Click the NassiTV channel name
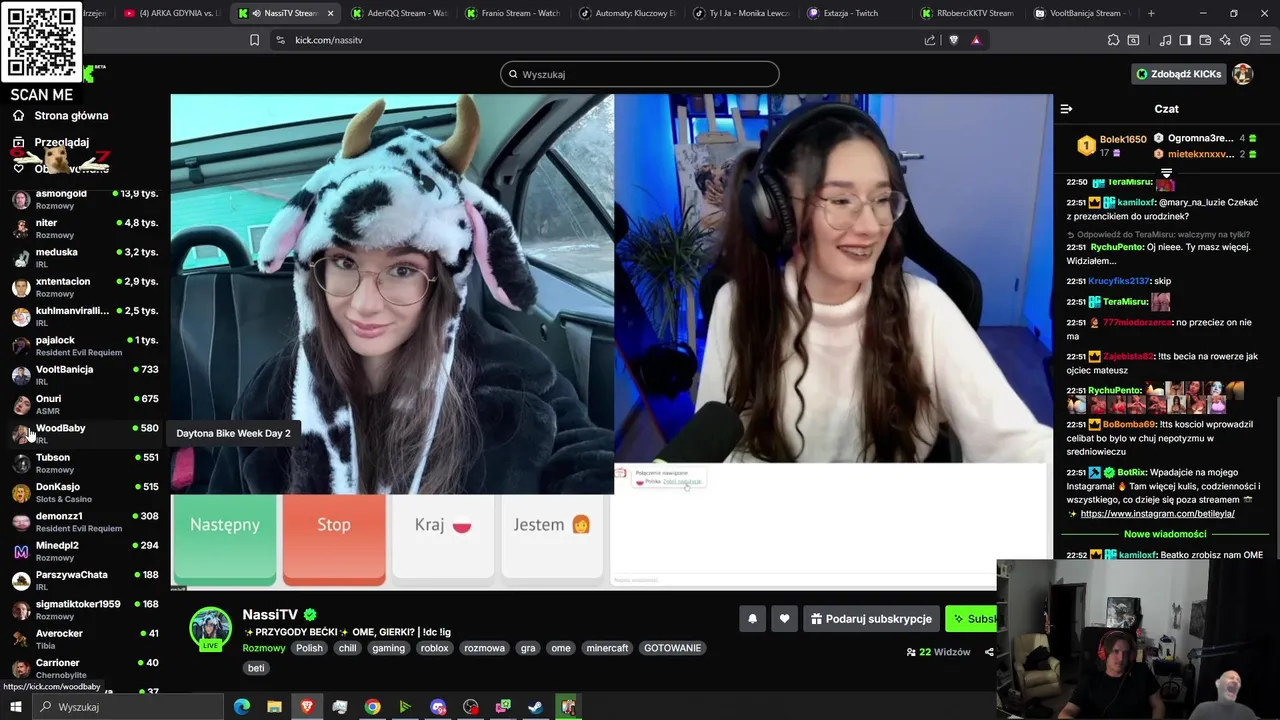 pos(270,615)
